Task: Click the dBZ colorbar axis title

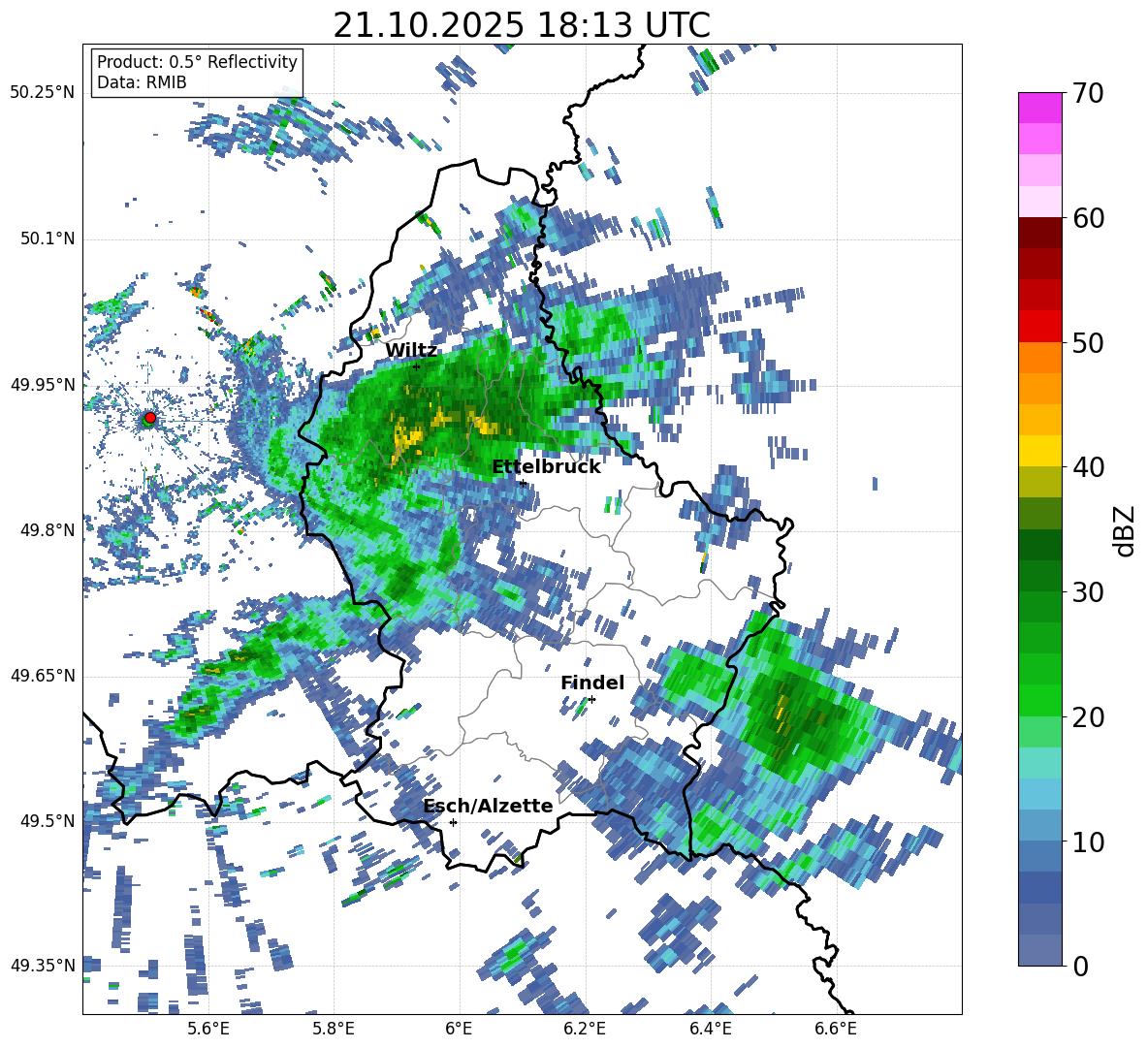Action: click(x=1126, y=530)
